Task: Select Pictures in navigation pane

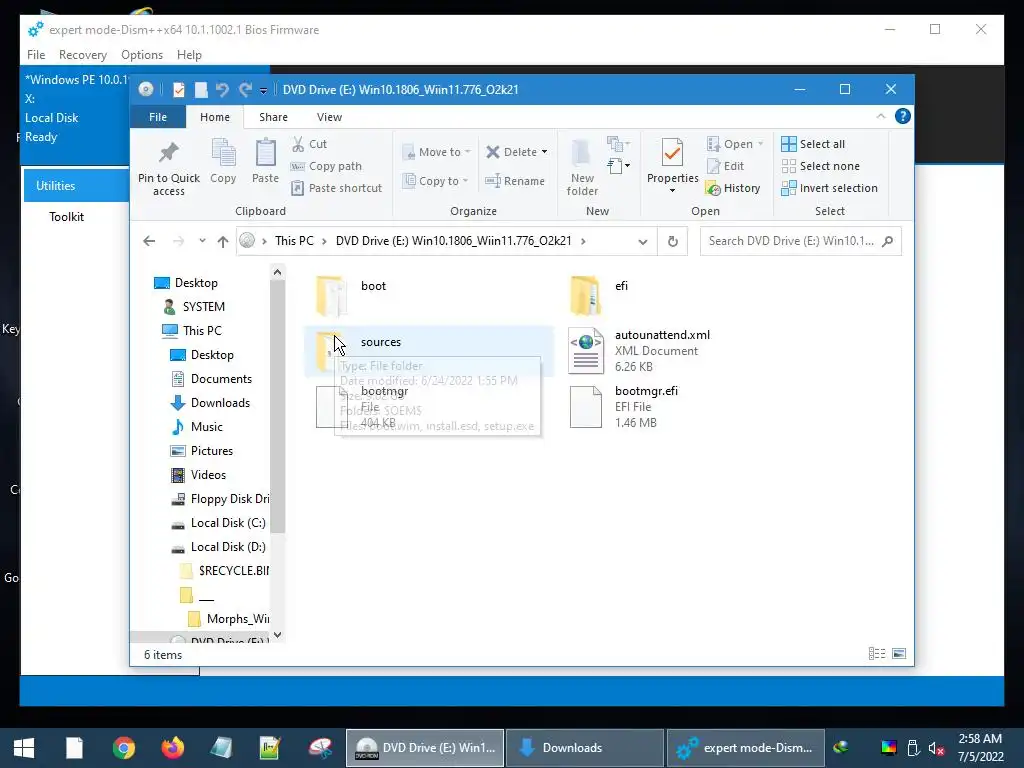Action: [x=202, y=451]
